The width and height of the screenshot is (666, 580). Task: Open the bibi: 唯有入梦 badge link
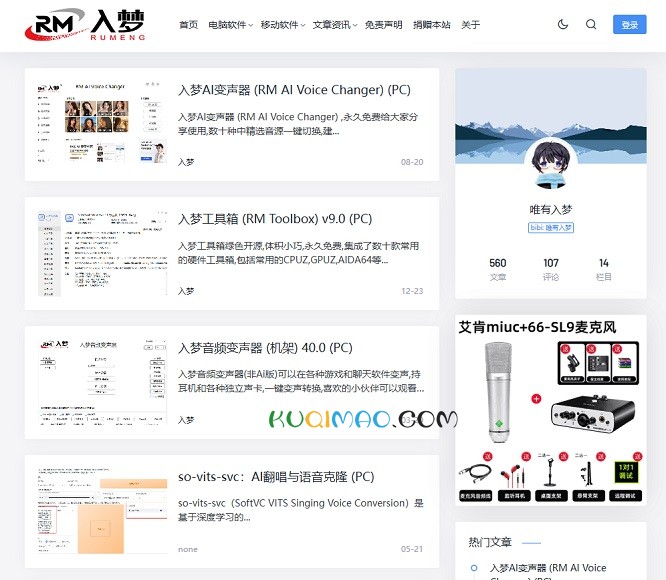click(x=551, y=228)
